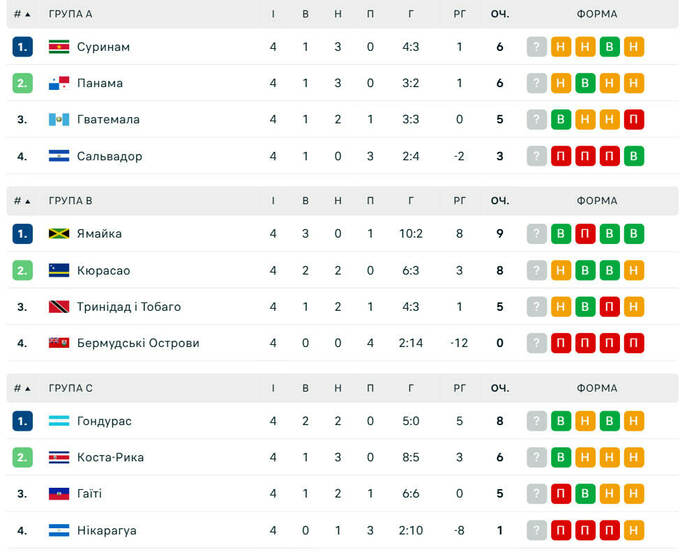Click the Panama flag icon

click(x=59, y=83)
